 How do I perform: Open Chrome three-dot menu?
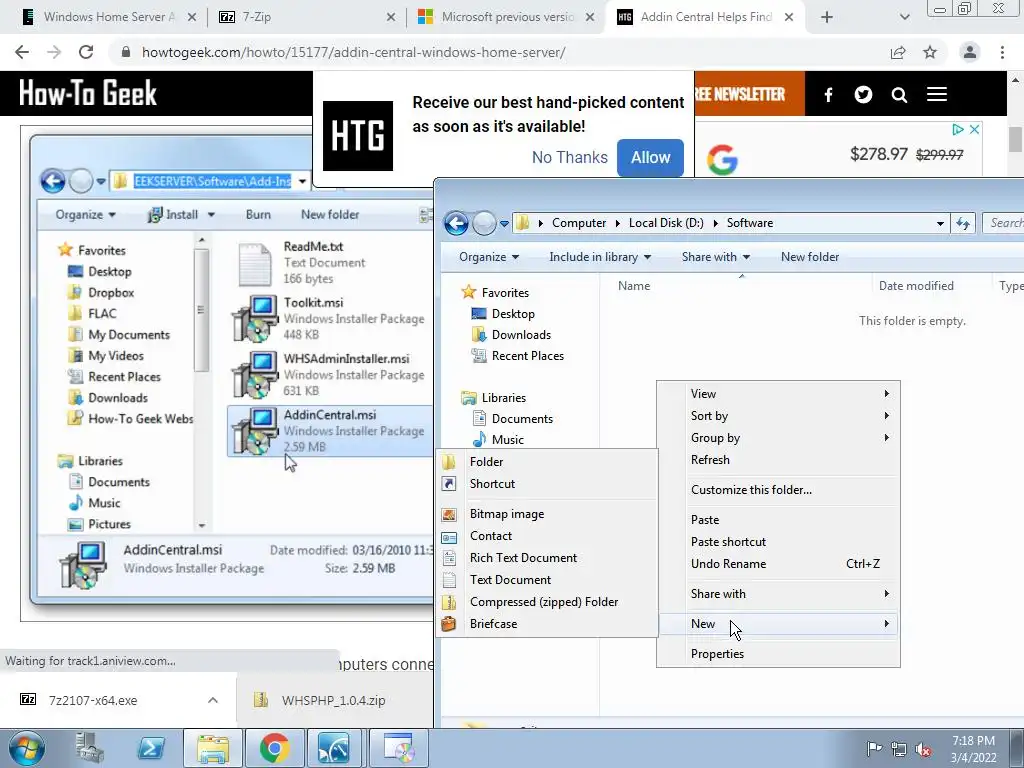pos(1002,52)
